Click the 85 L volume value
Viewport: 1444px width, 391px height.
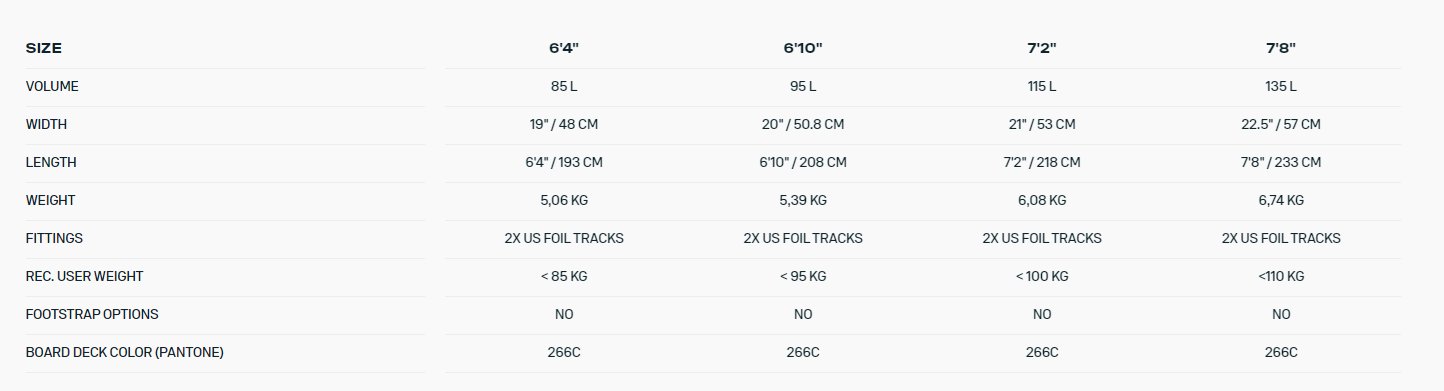click(x=564, y=87)
